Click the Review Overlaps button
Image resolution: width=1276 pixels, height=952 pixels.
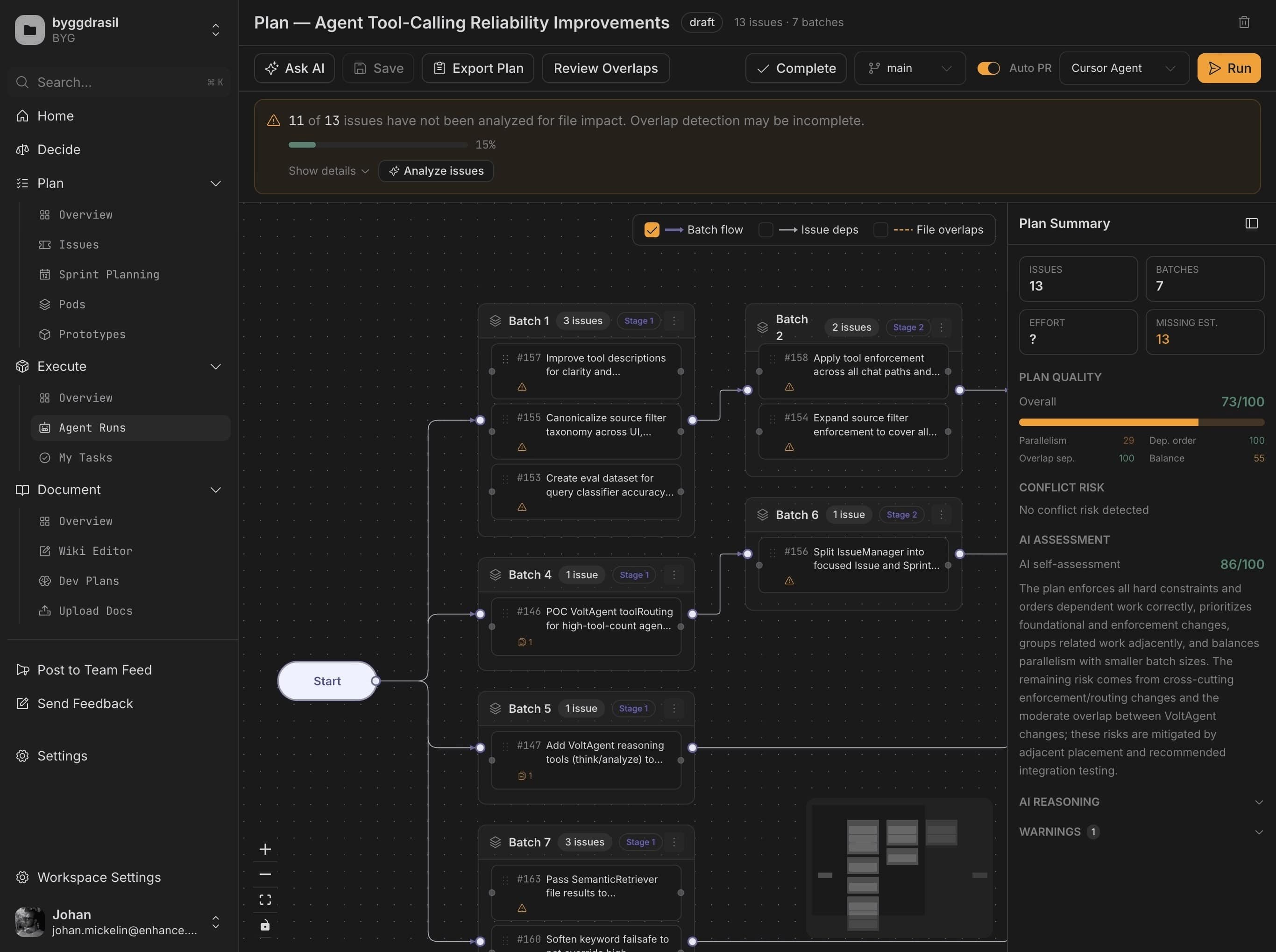pyautogui.click(x=605, y=68)
